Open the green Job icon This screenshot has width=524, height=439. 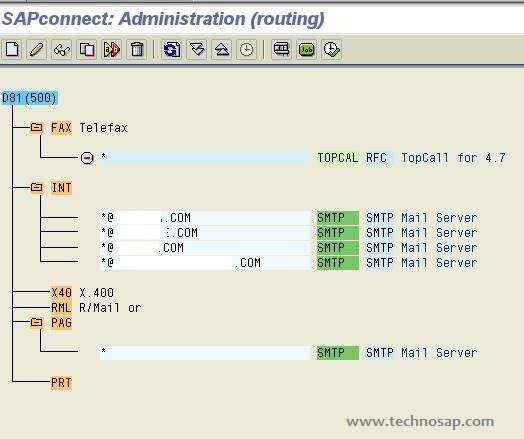point(306,49)
